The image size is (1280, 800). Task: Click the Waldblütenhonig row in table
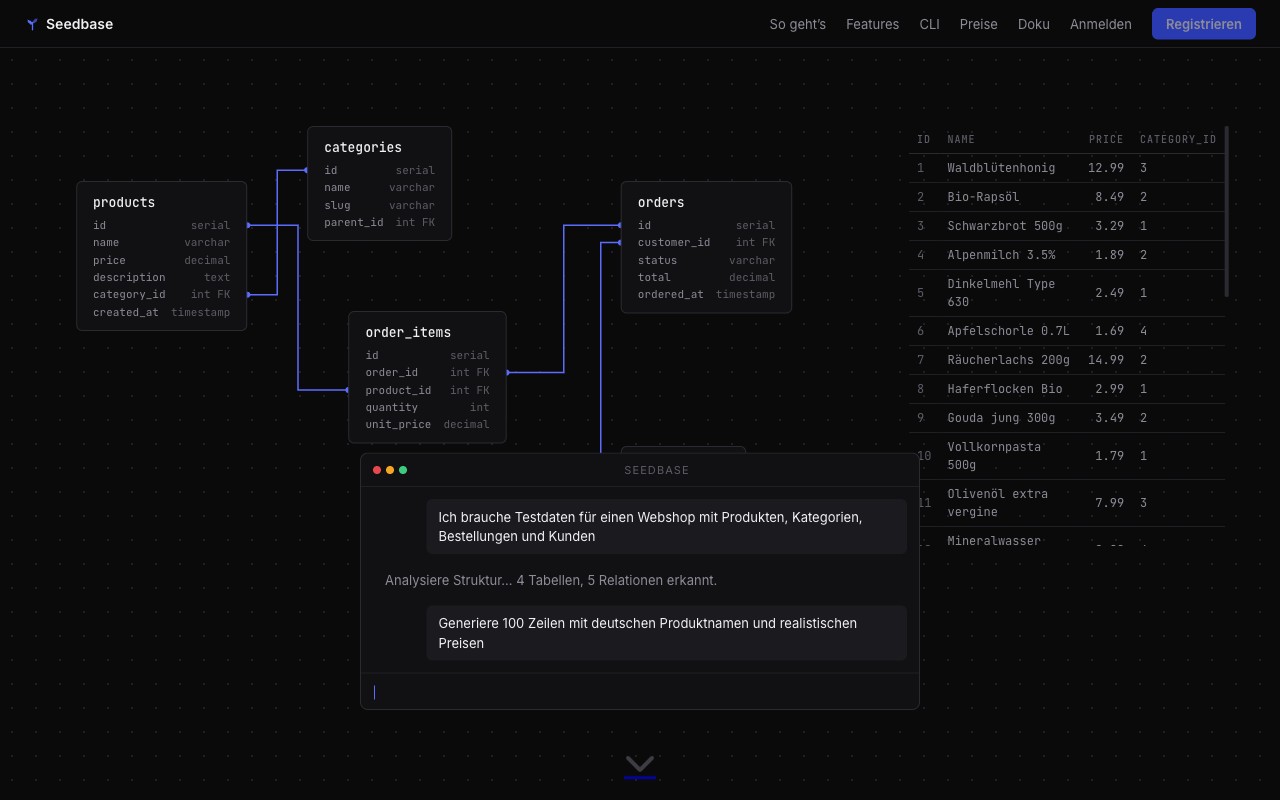1067,168
